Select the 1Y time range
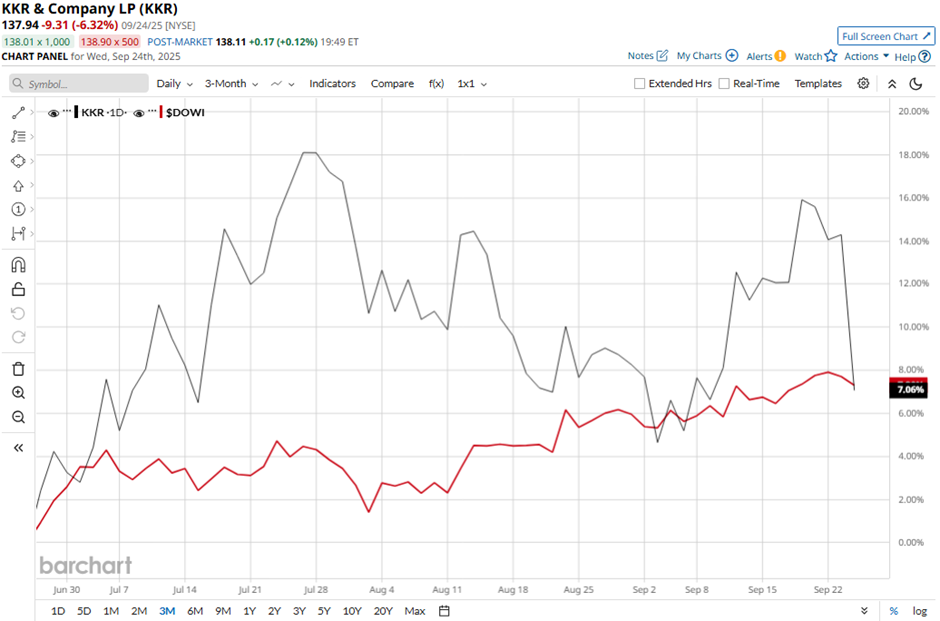The image size is (940, 621). pyautogui.click(x=249, y=611)
